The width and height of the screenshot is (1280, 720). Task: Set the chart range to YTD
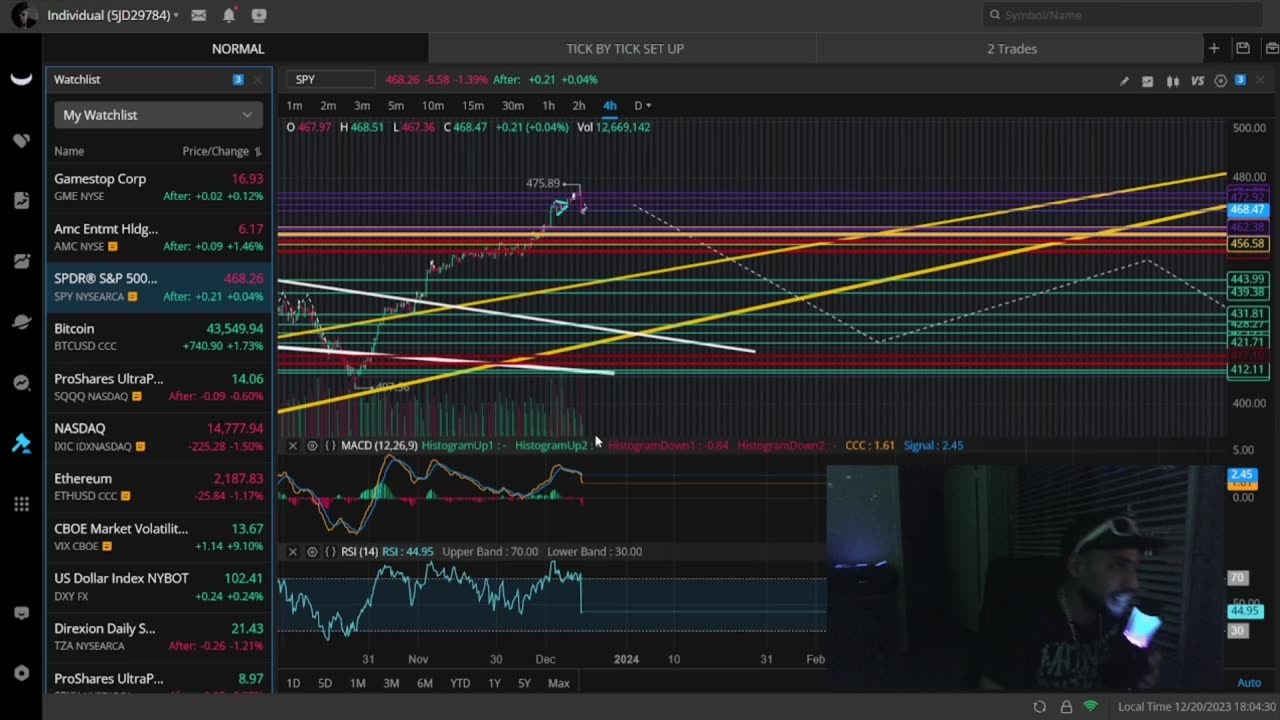click(460, 684)
